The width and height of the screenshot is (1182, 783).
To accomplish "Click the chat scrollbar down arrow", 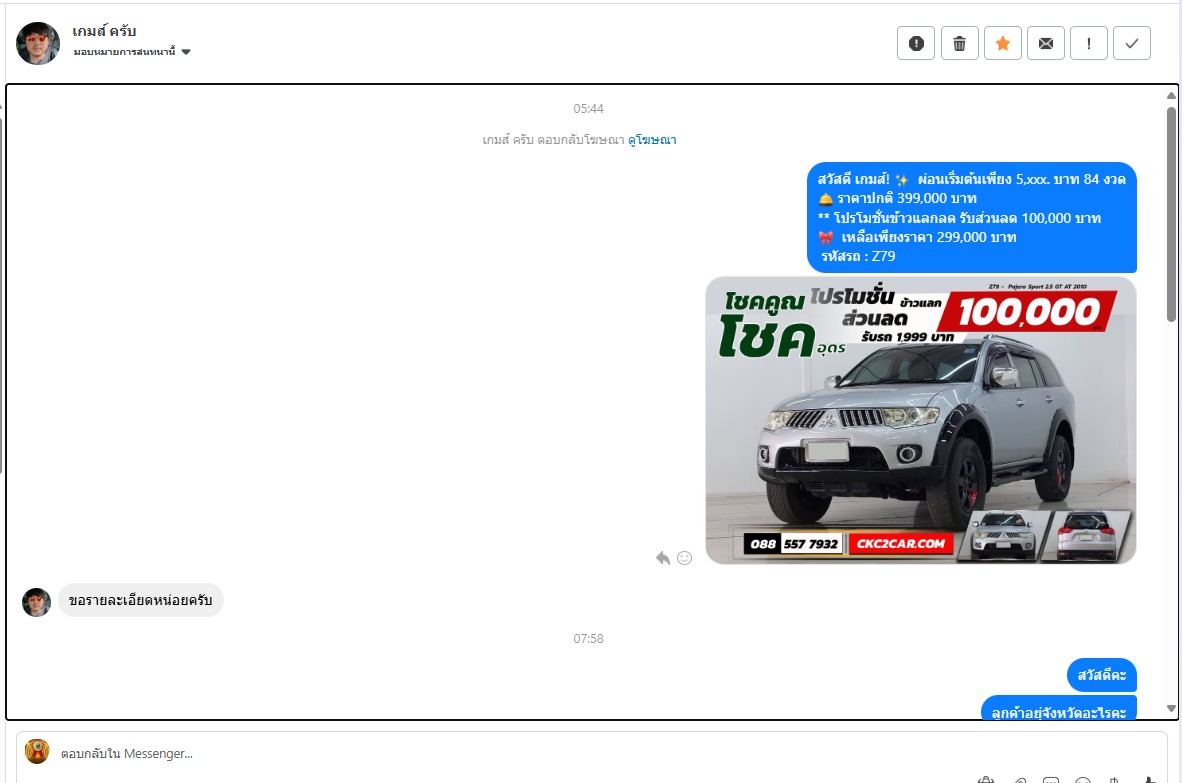I will pyautogui.click(x=1171, y=708).
